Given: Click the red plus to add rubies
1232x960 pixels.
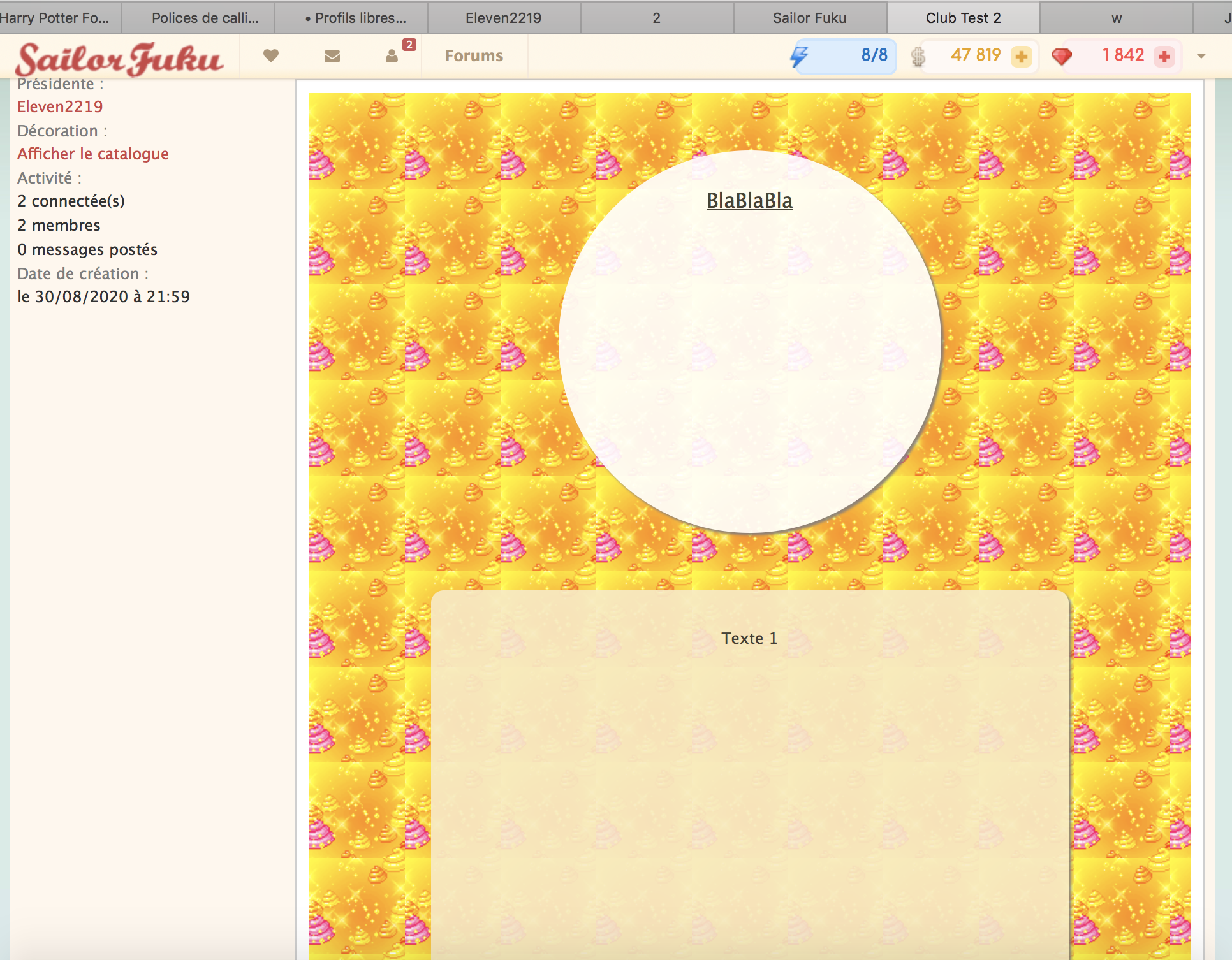Looking at the screenshot, I should point(1164,57).
